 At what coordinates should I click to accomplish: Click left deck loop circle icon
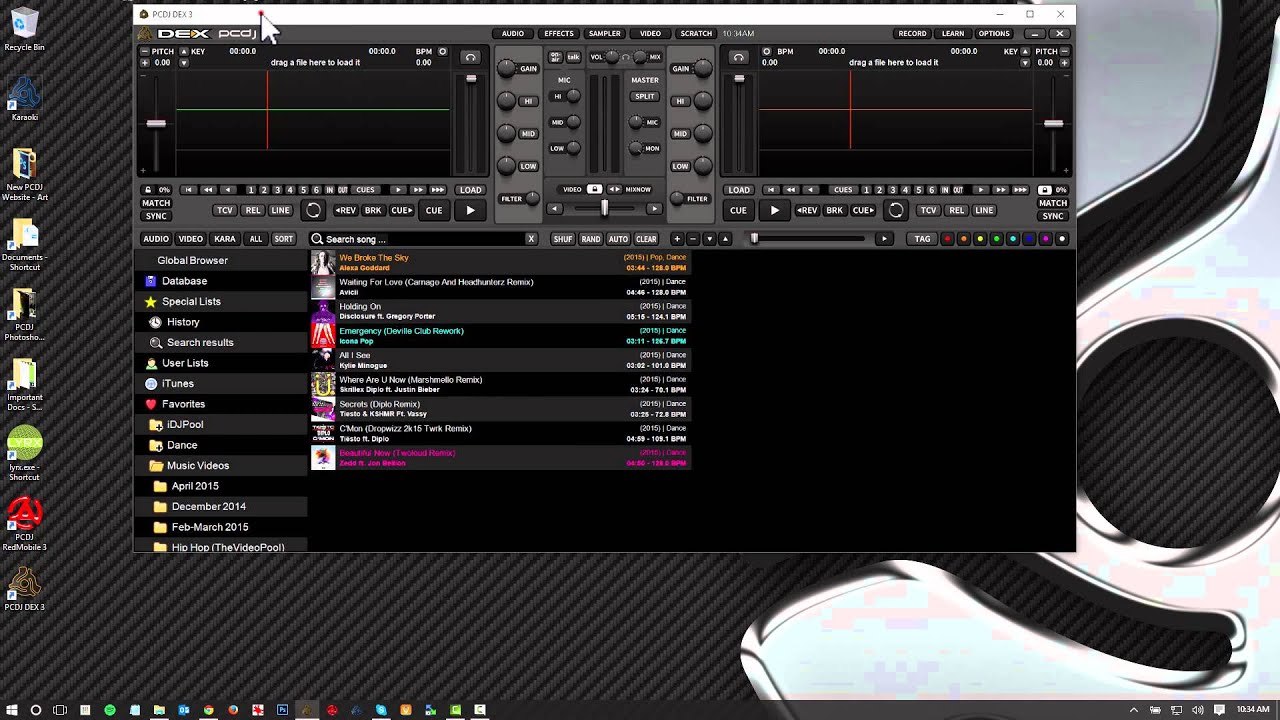[x=313, y=210]
